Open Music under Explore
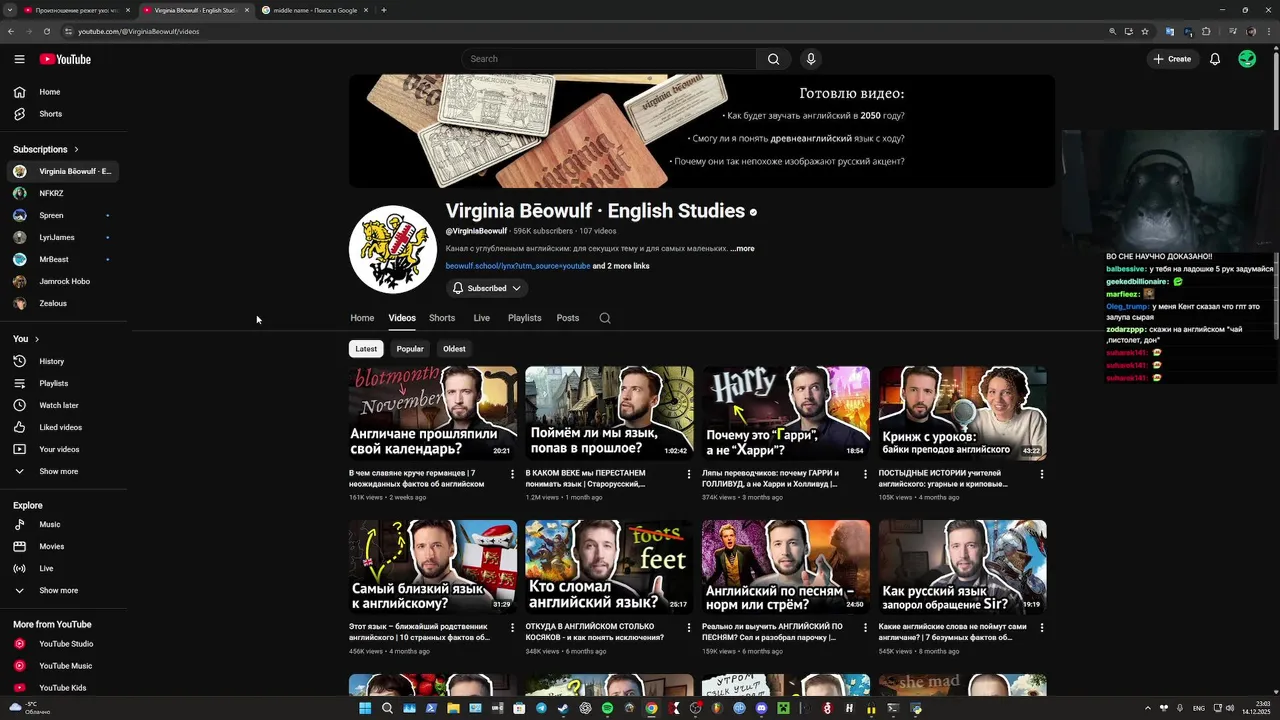Image resolution: width=1280 pixels, height=720 pixels. [x=64, y=524]
